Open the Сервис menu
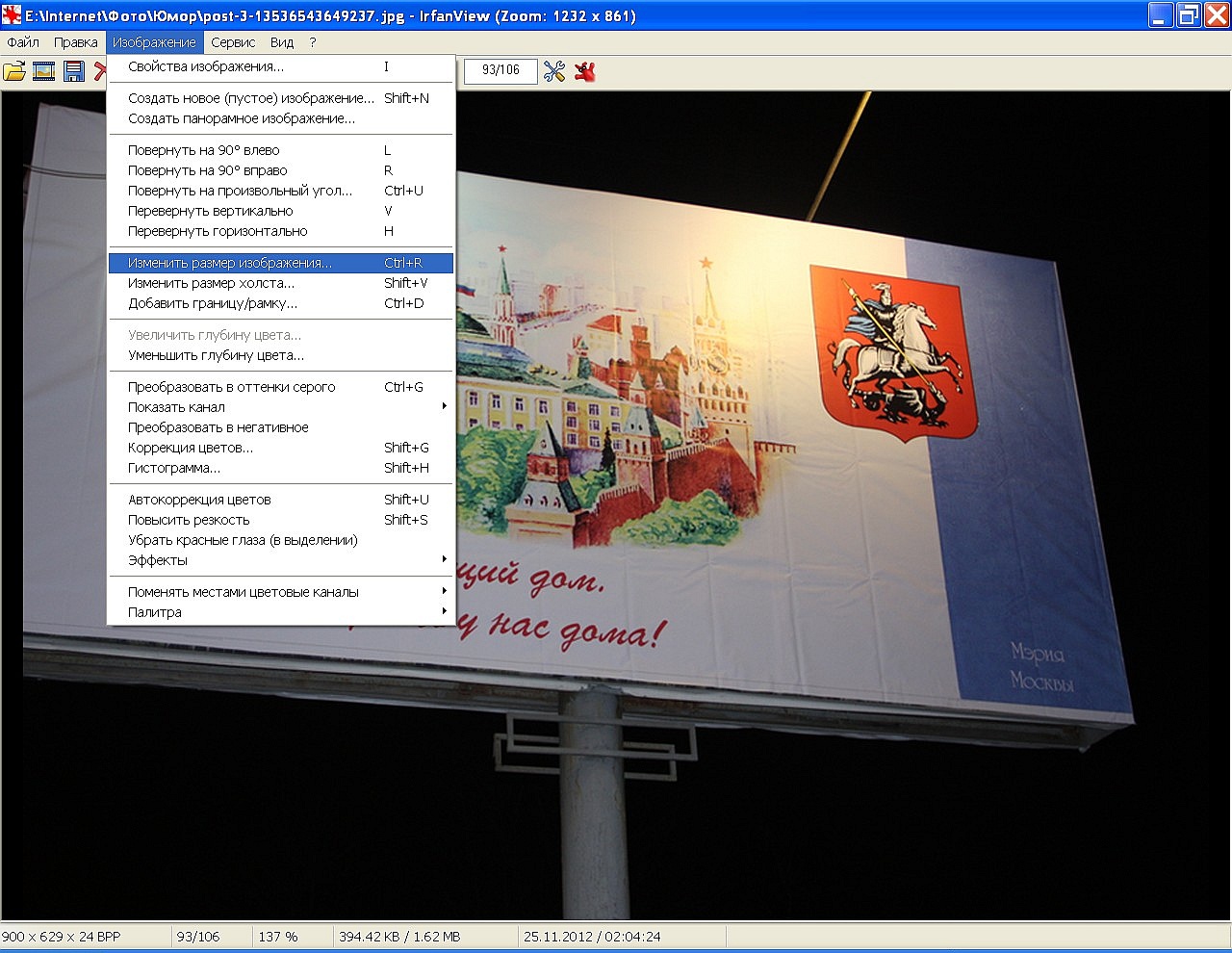Viewport: 1232px width, 953px height. pos(233,42)
